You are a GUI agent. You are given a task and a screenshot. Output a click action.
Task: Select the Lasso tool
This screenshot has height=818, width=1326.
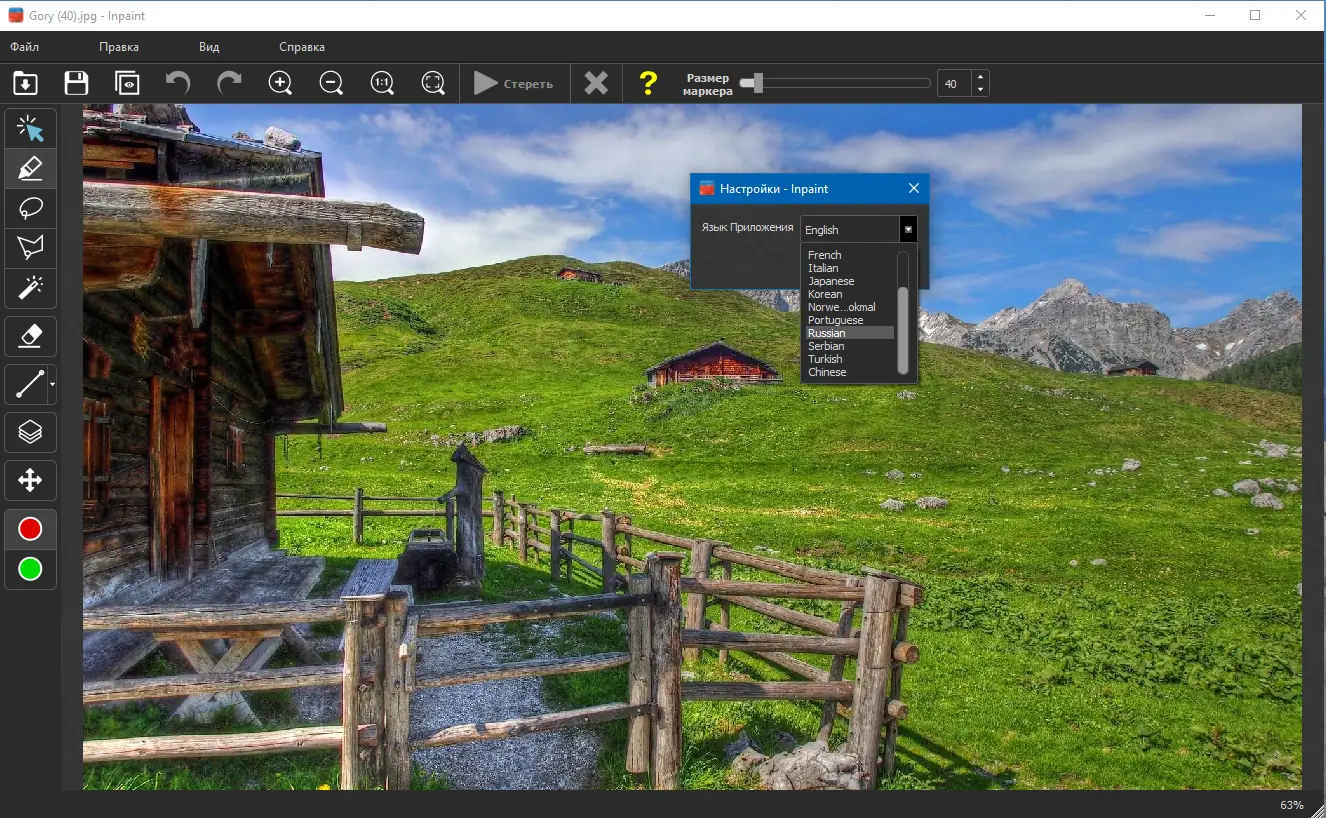(x=30, y=208)
